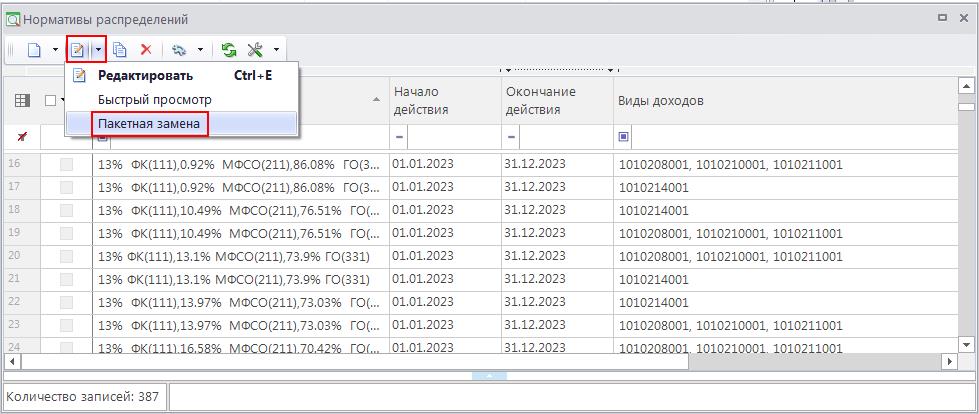Viewport: 979px width, 414px height.
Task: Click the sort arrow in name column header
Action: click(376, 101)
